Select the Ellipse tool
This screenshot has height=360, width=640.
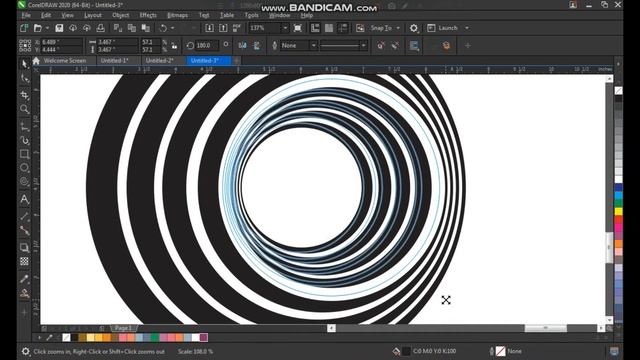tap(24, 168)
